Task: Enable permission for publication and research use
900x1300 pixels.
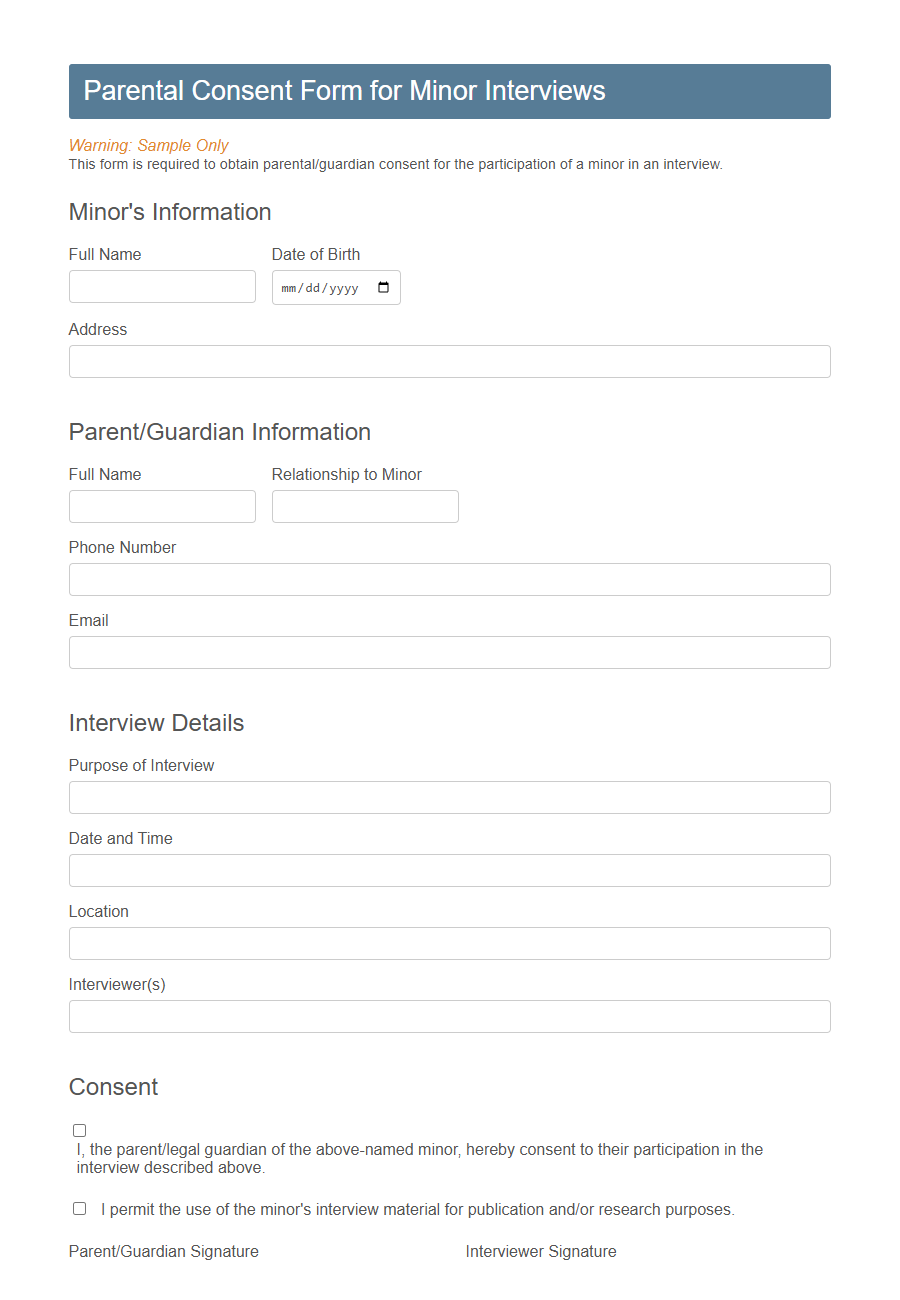Action: (79, 1208)
